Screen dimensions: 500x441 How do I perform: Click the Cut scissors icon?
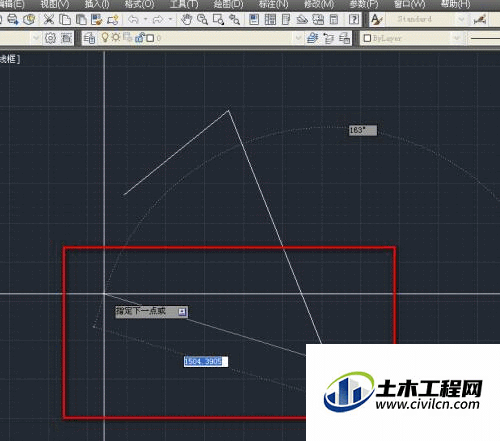49,19
